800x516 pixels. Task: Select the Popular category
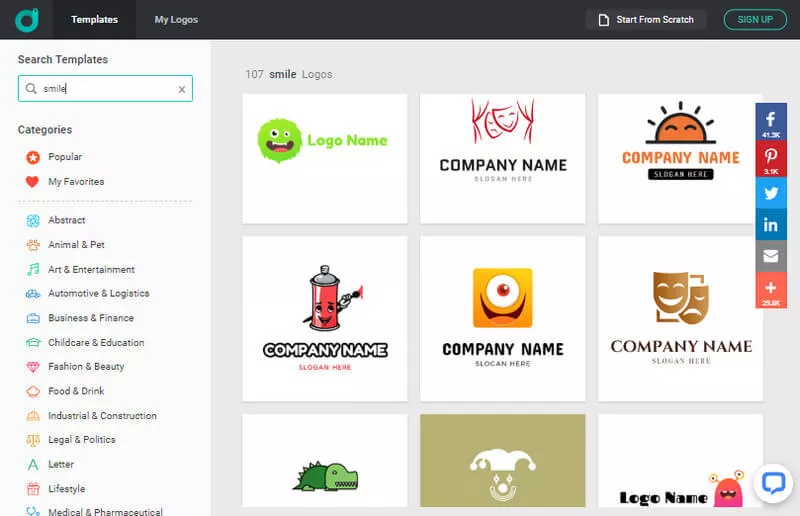point(65,157)
